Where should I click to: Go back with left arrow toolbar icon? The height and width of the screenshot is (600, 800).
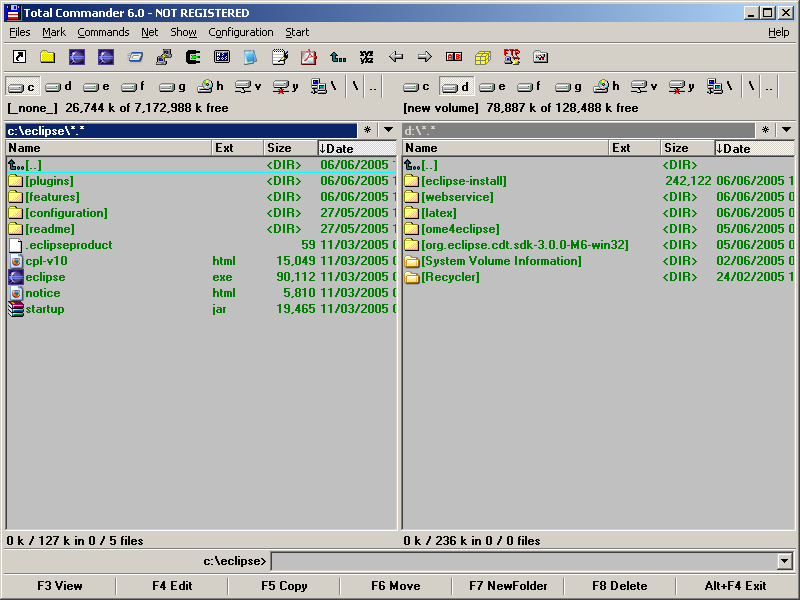[396, 57]
